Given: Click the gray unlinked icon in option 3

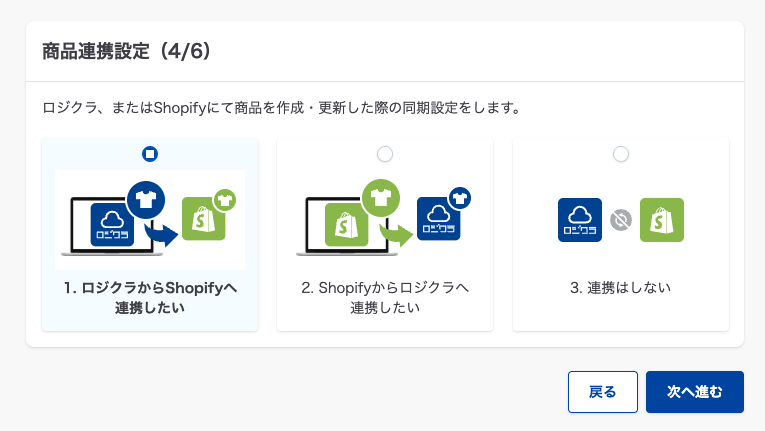Looking at the screenshot, I should coord(621,219).
